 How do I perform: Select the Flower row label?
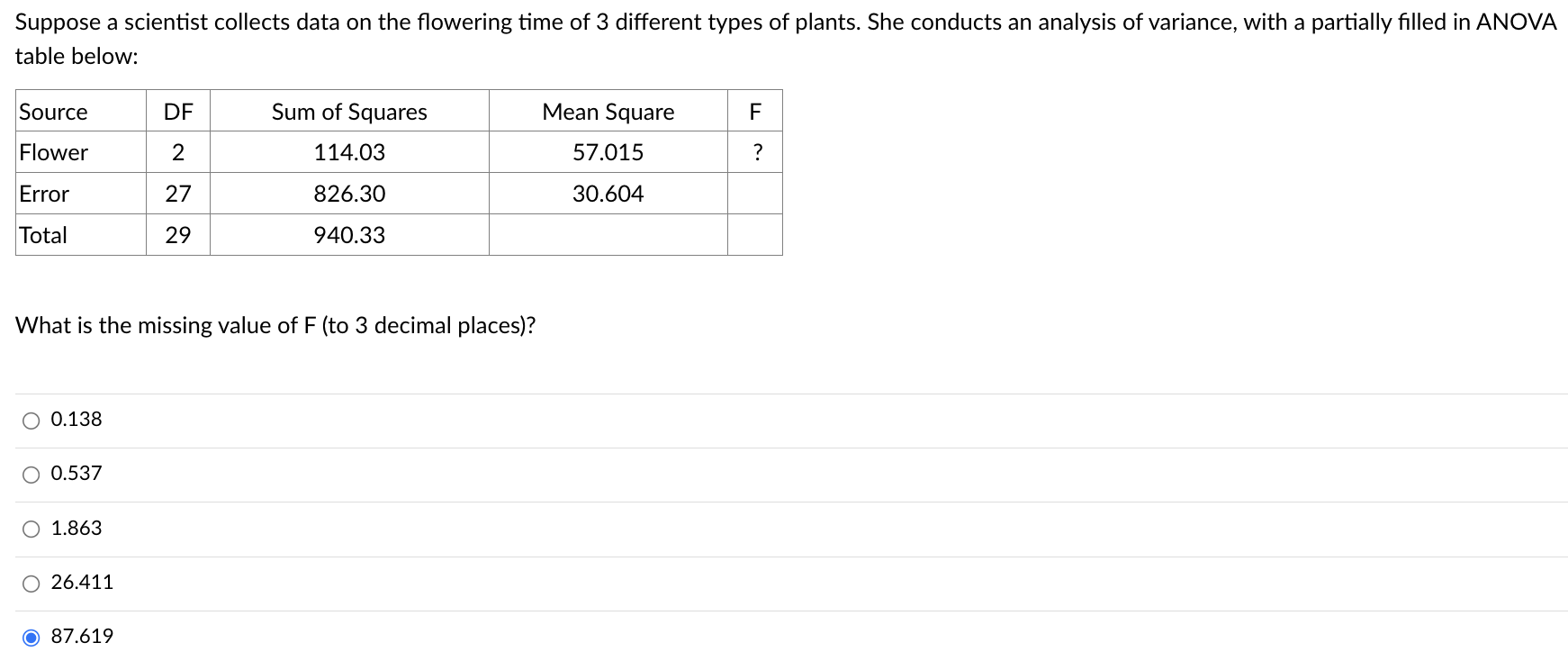tap(53, 152)
